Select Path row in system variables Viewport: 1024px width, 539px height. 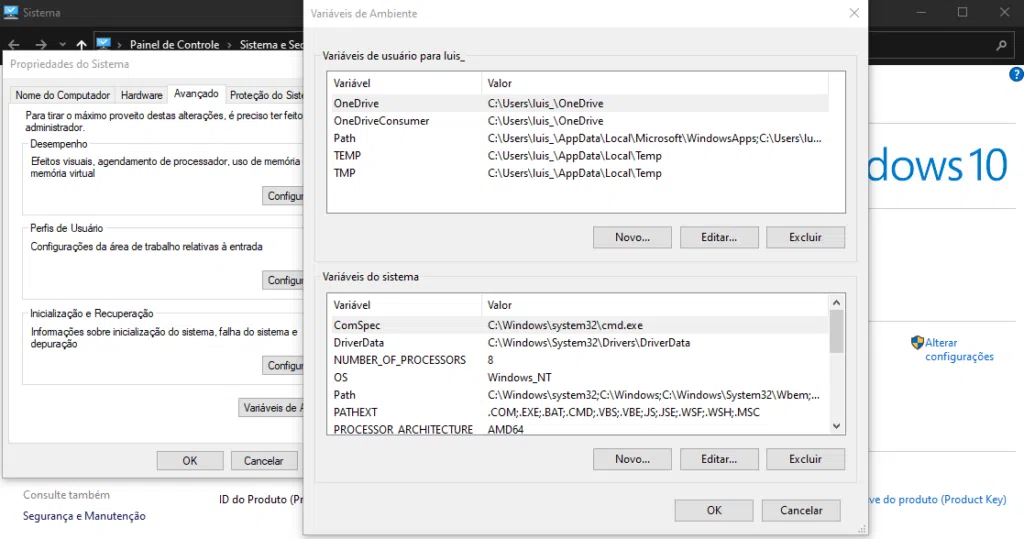[579, 395]
